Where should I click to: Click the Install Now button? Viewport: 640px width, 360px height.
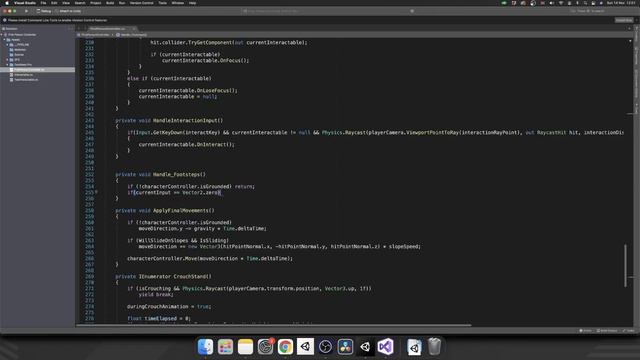623,20
